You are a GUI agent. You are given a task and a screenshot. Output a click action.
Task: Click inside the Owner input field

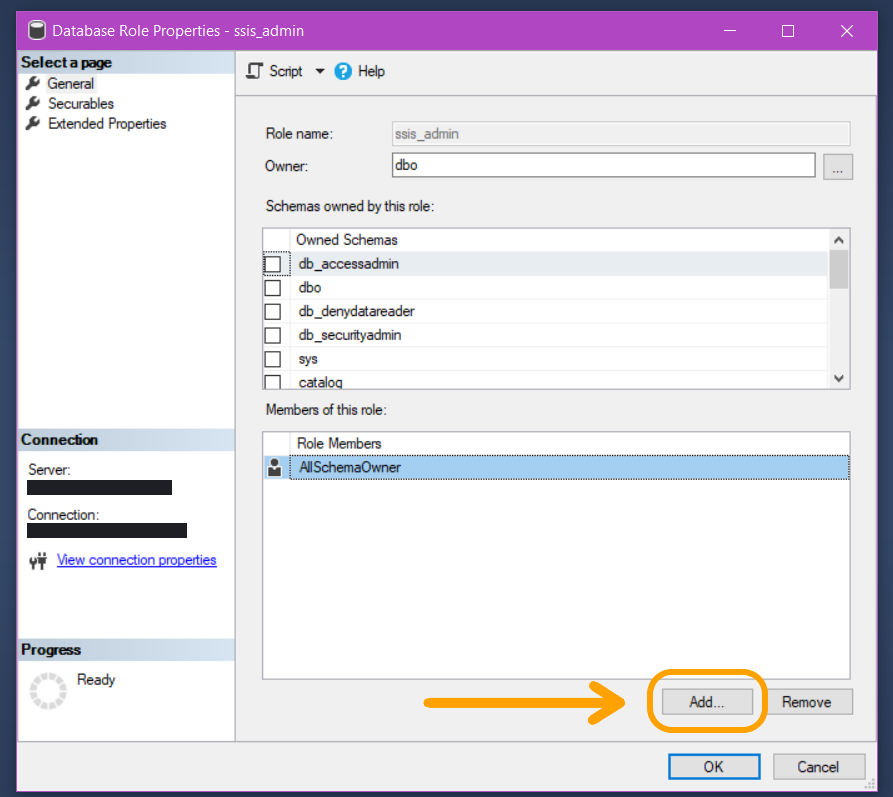[x=604, y=165]
